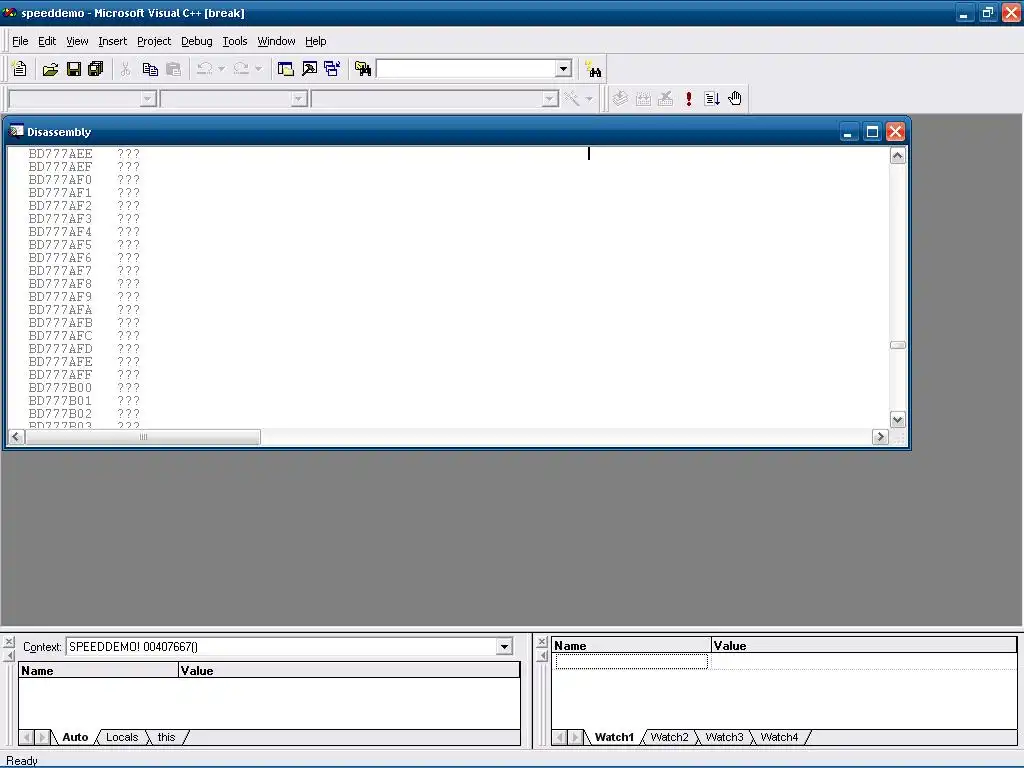
Task: Open the Project menu
Action: (x=154, y=41)
